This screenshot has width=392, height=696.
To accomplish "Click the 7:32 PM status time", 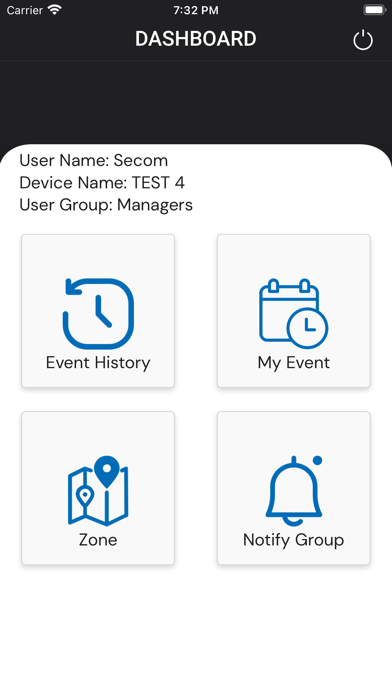I will pyautogui.click(x=196, y=10).
